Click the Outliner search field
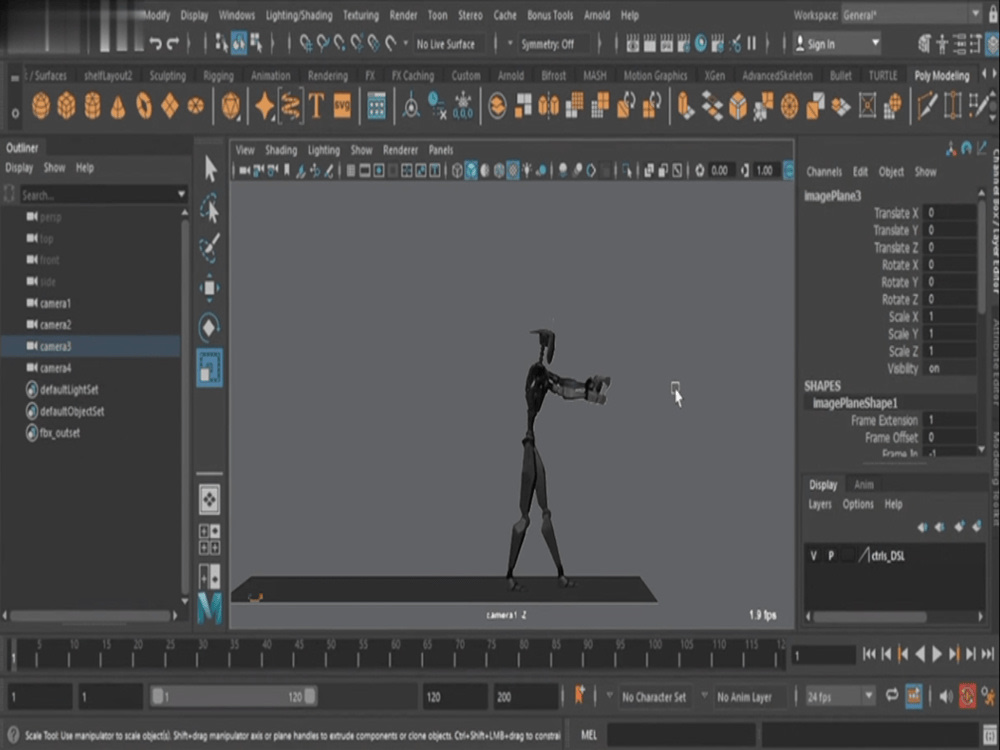The width and height of the screenshot is (1000, 750). point(97,194)
